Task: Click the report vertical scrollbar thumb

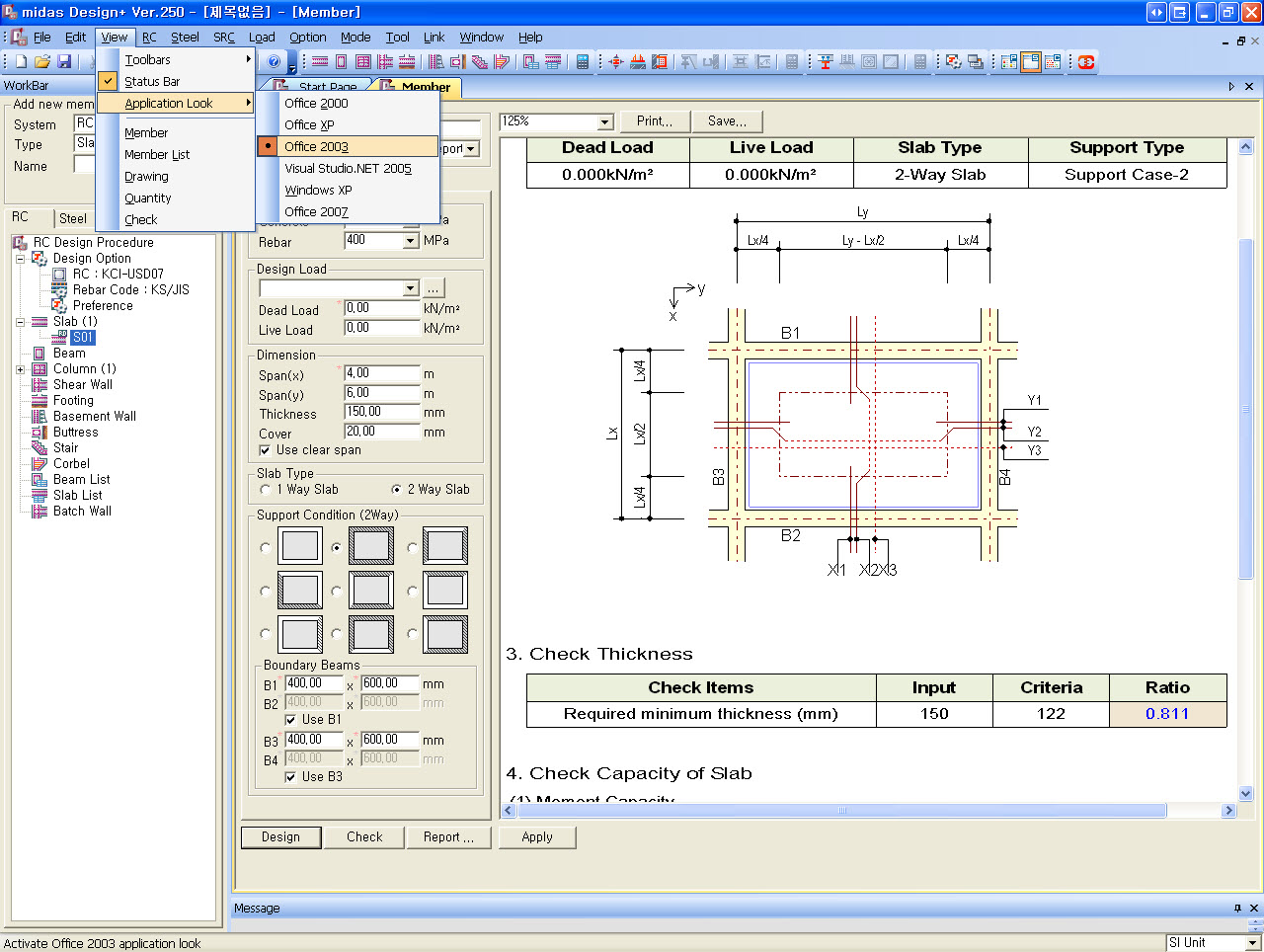Action: [x=1245, y=410]
